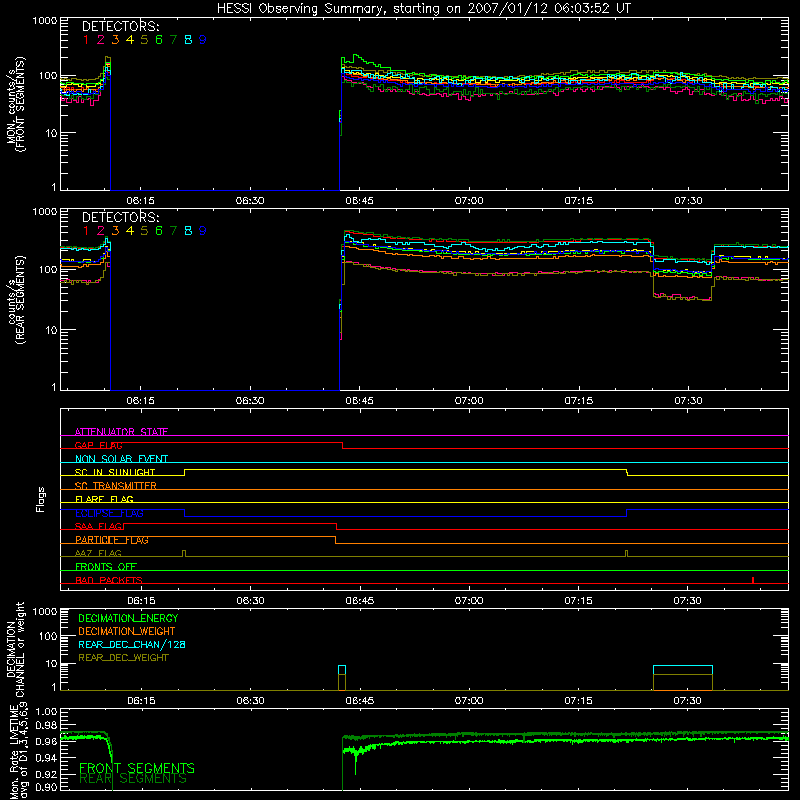Click the REAR_DEC_CHAN/128 legend entry
Screen dimensions: 800x800
132,644
